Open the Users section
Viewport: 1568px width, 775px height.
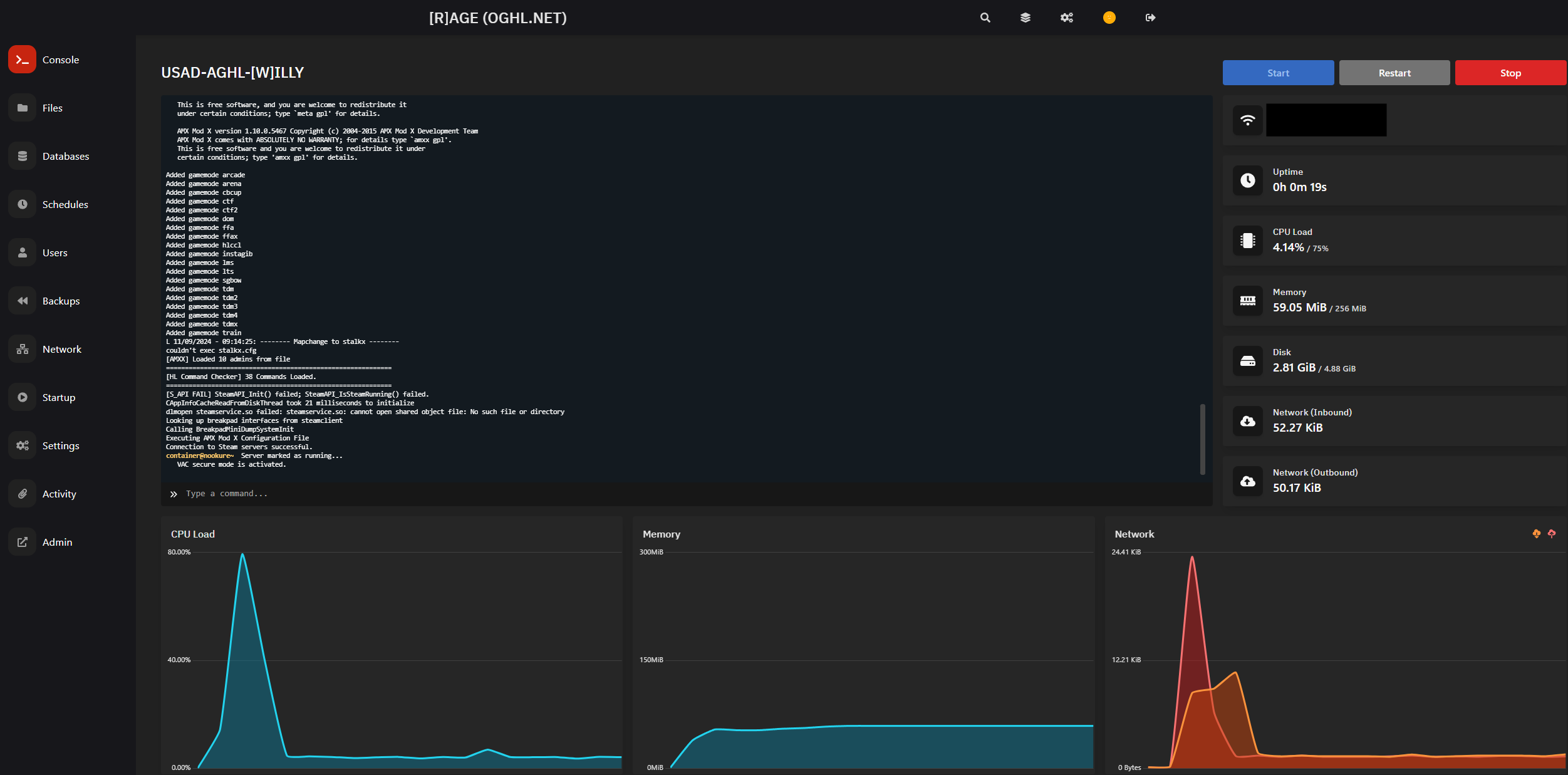pos(55,252)
